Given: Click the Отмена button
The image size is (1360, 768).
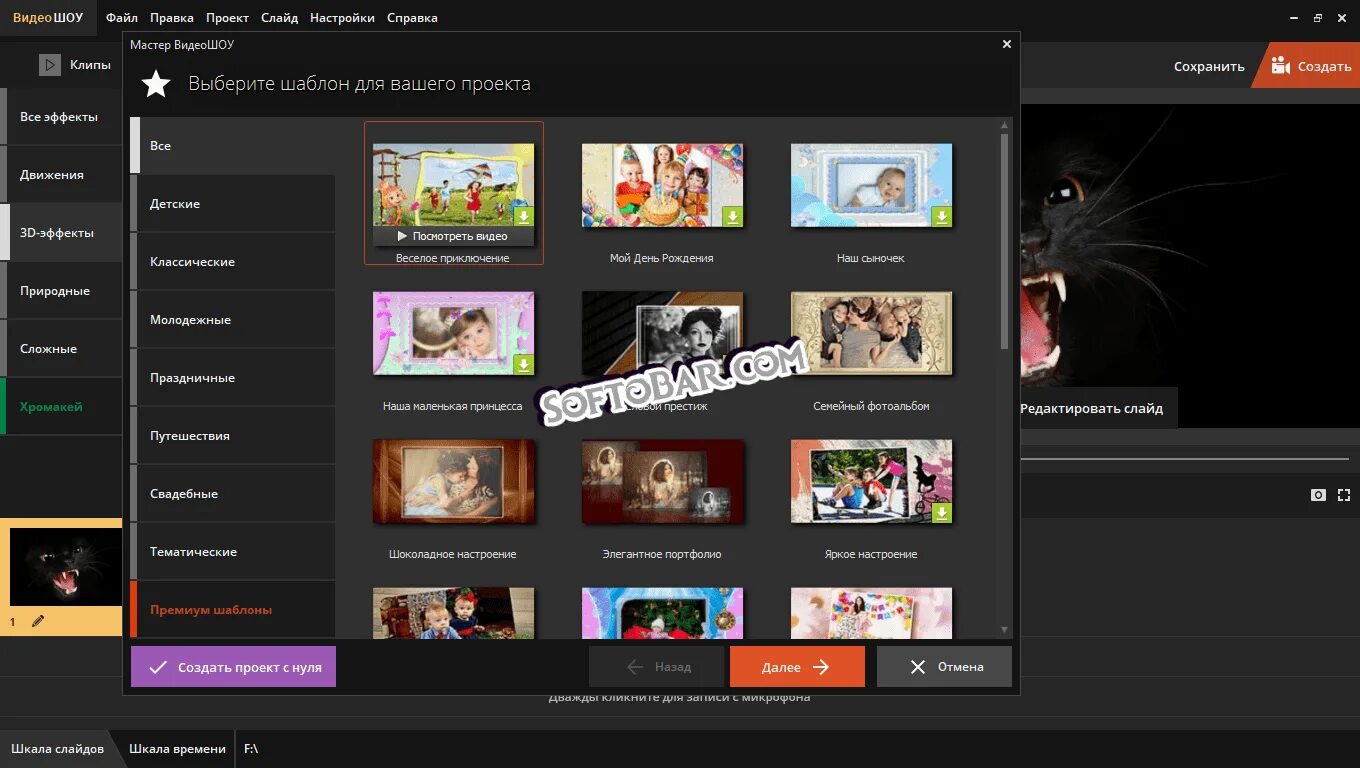Looking at the screenshot, I should pos(944,667).
